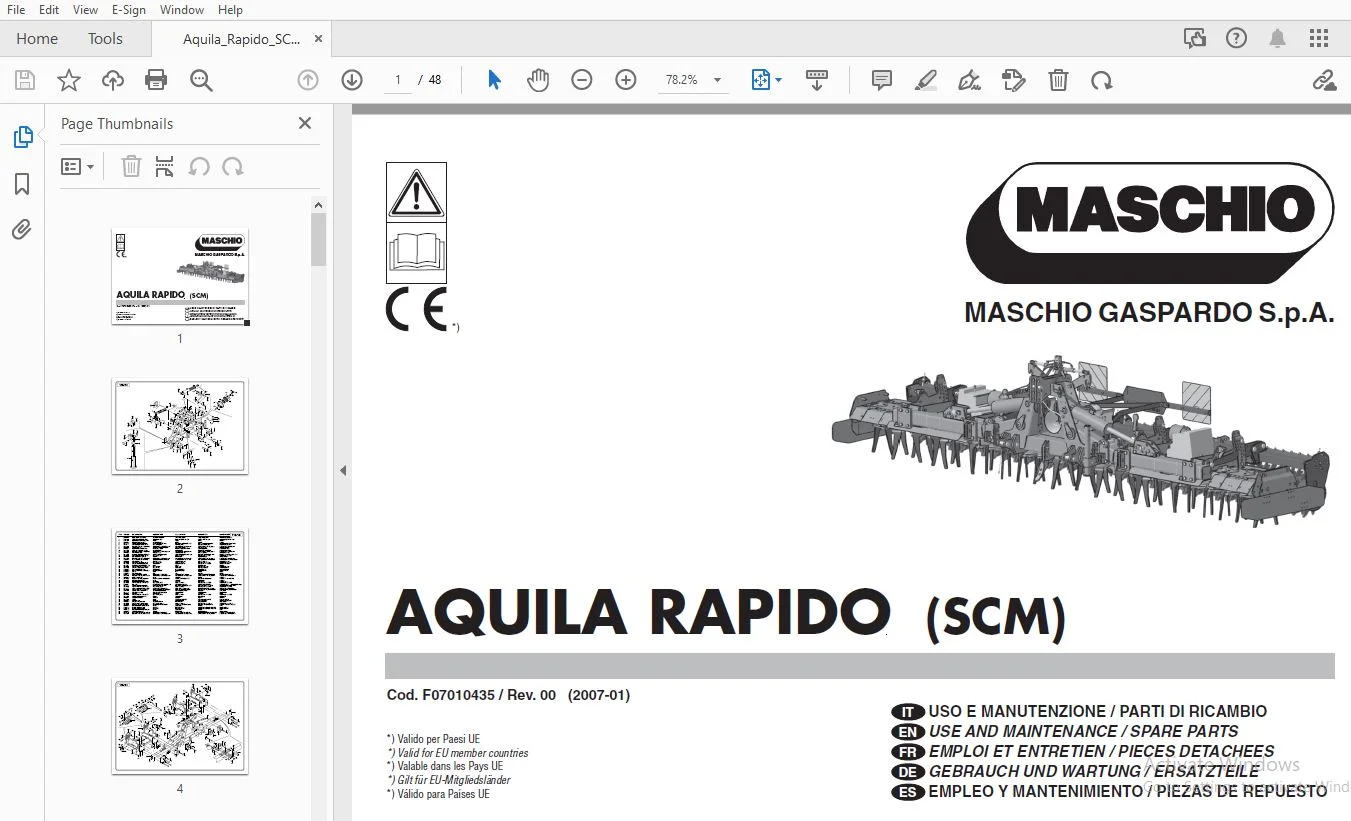Open the find text magnifier tool
The image size is (1351, 821).
pyautogui.click(x=201, y=80)
